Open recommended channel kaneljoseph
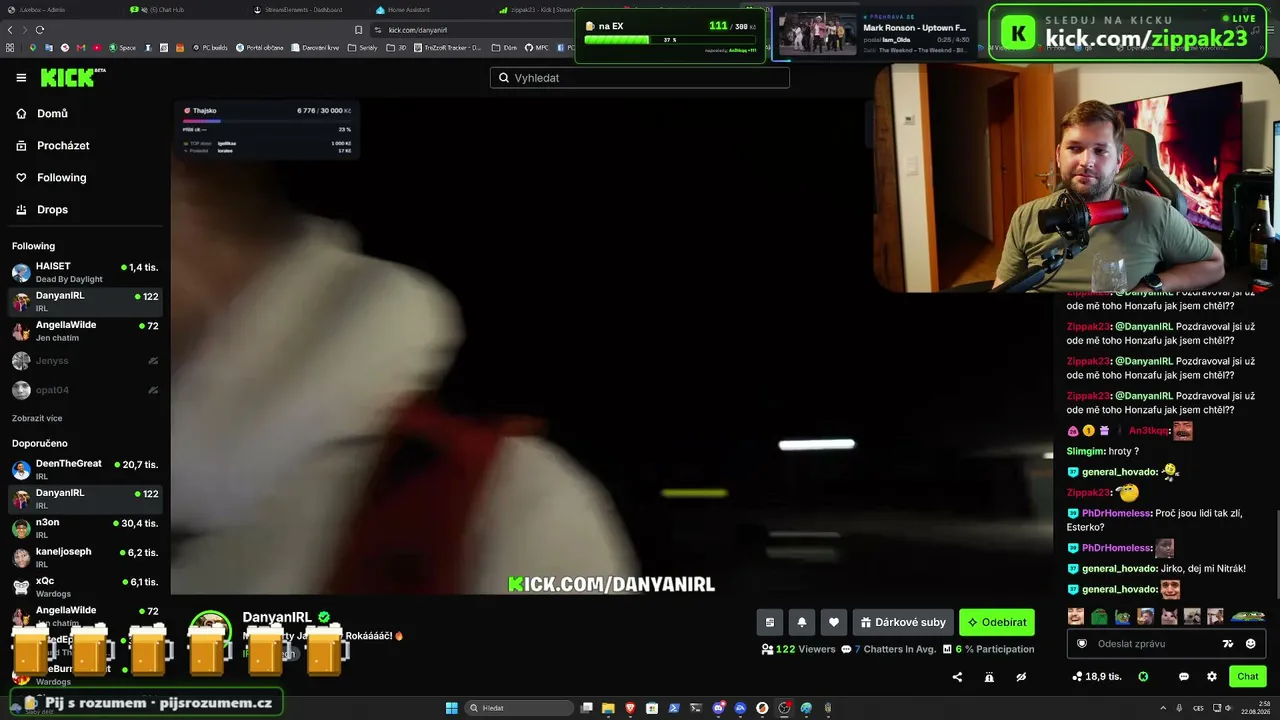Image resolution: width=1280 pixels, height=720 pixels. (x=85, y=557)
